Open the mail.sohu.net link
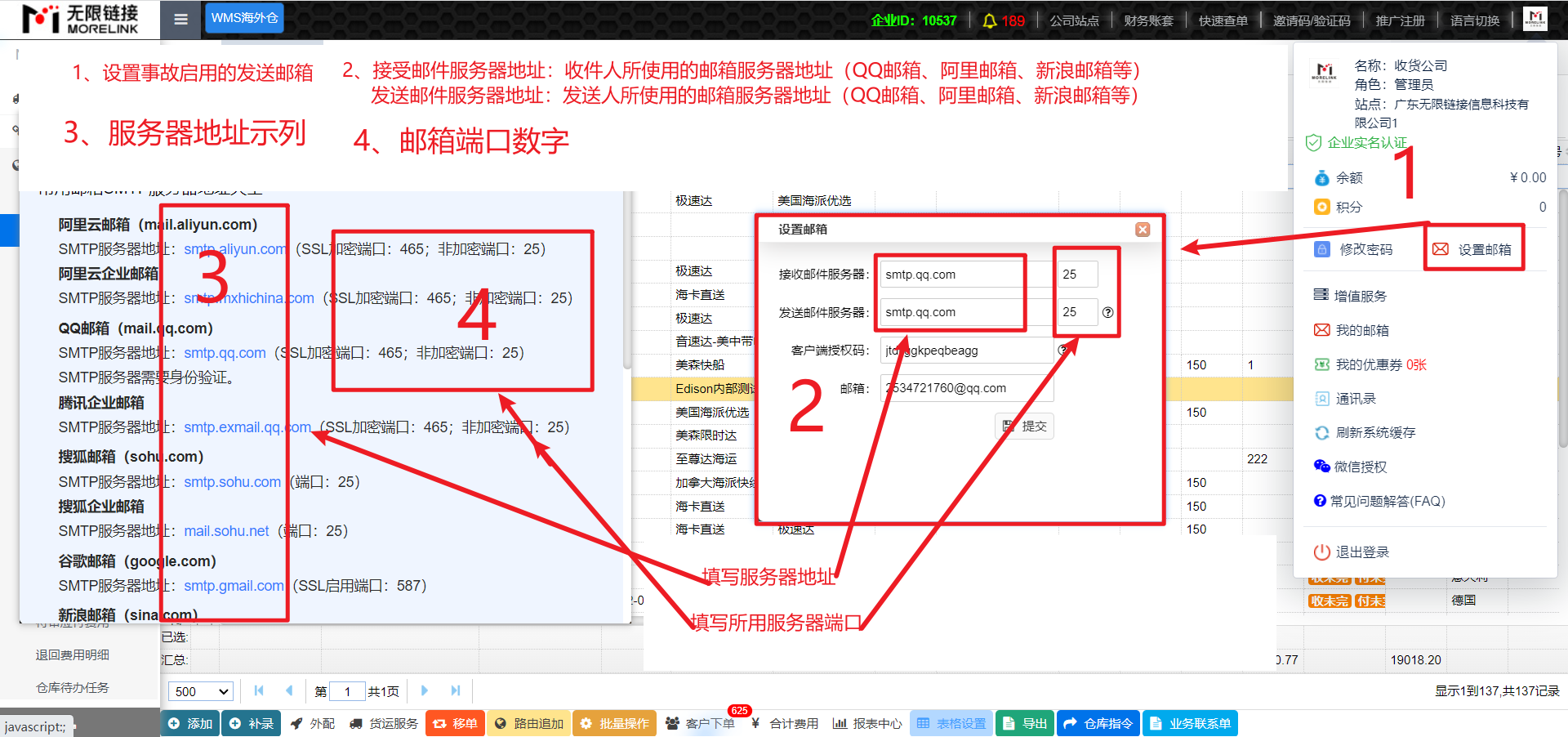Screen dimensions: 1568x737 [x=226, y=531]
